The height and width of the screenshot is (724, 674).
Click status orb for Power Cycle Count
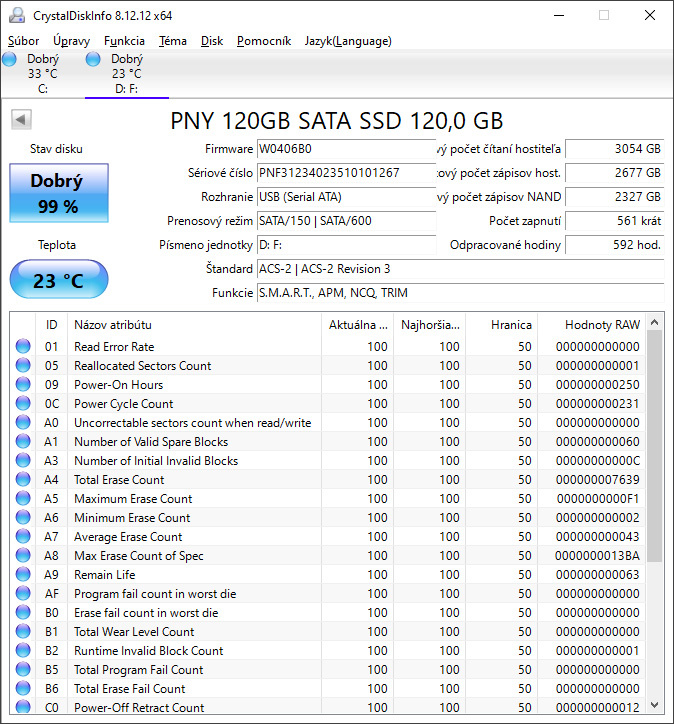(23, 403)
